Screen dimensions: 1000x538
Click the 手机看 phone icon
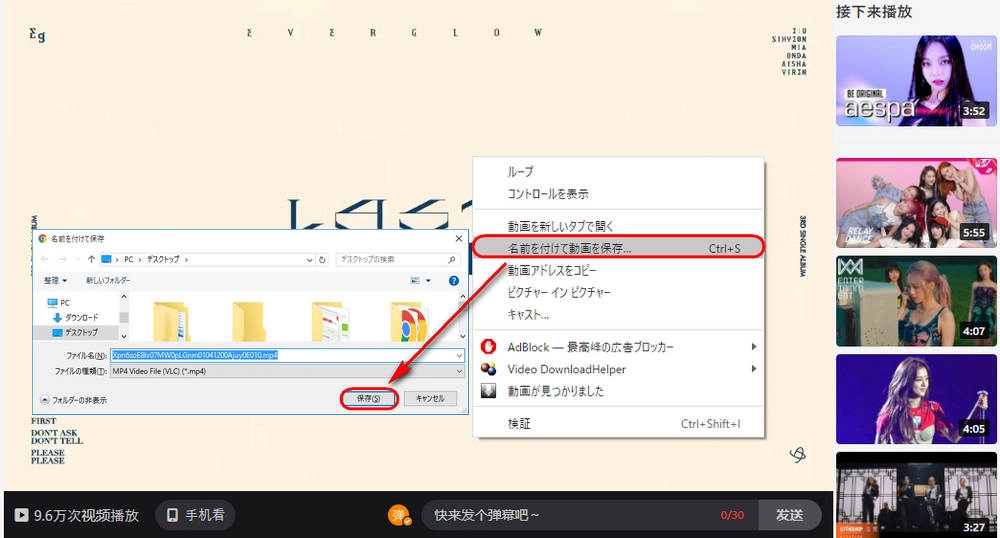173,515
